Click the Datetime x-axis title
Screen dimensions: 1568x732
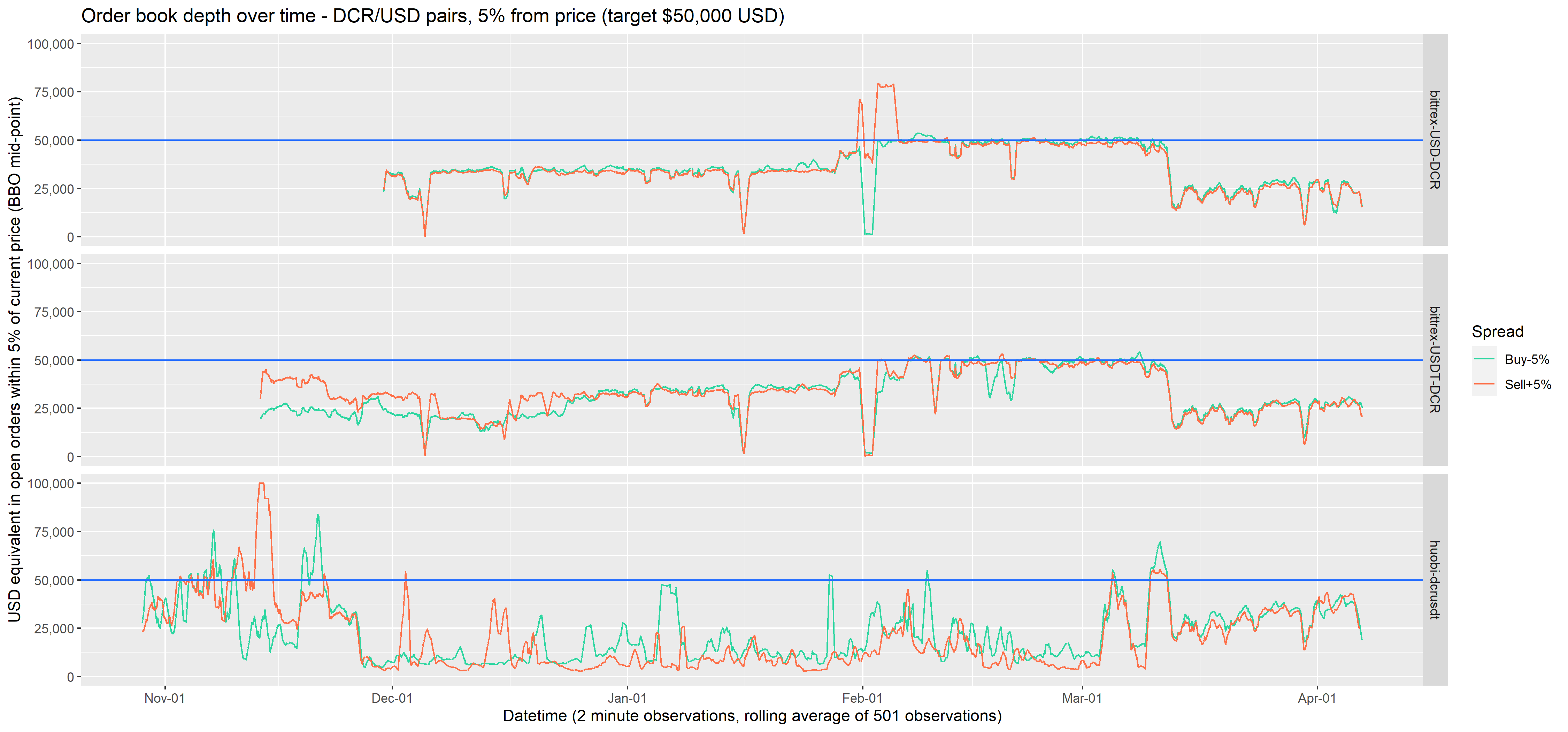752,716
